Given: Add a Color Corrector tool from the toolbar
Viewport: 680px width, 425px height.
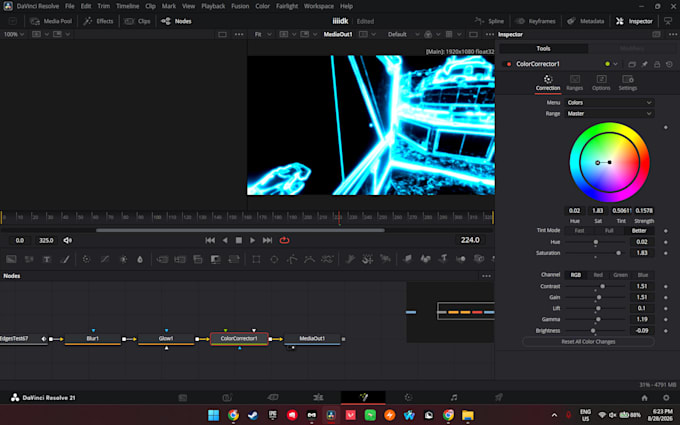Looking at the screenshot, I should [x=86, y=259].
